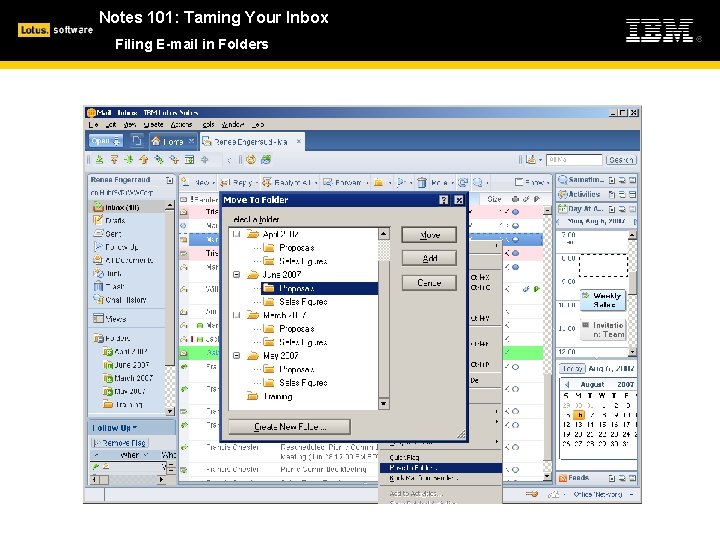This screenshot has width=720, height=540.
Task: Collapse the May 2007 folder in dialog
Action: pos(236,355)
